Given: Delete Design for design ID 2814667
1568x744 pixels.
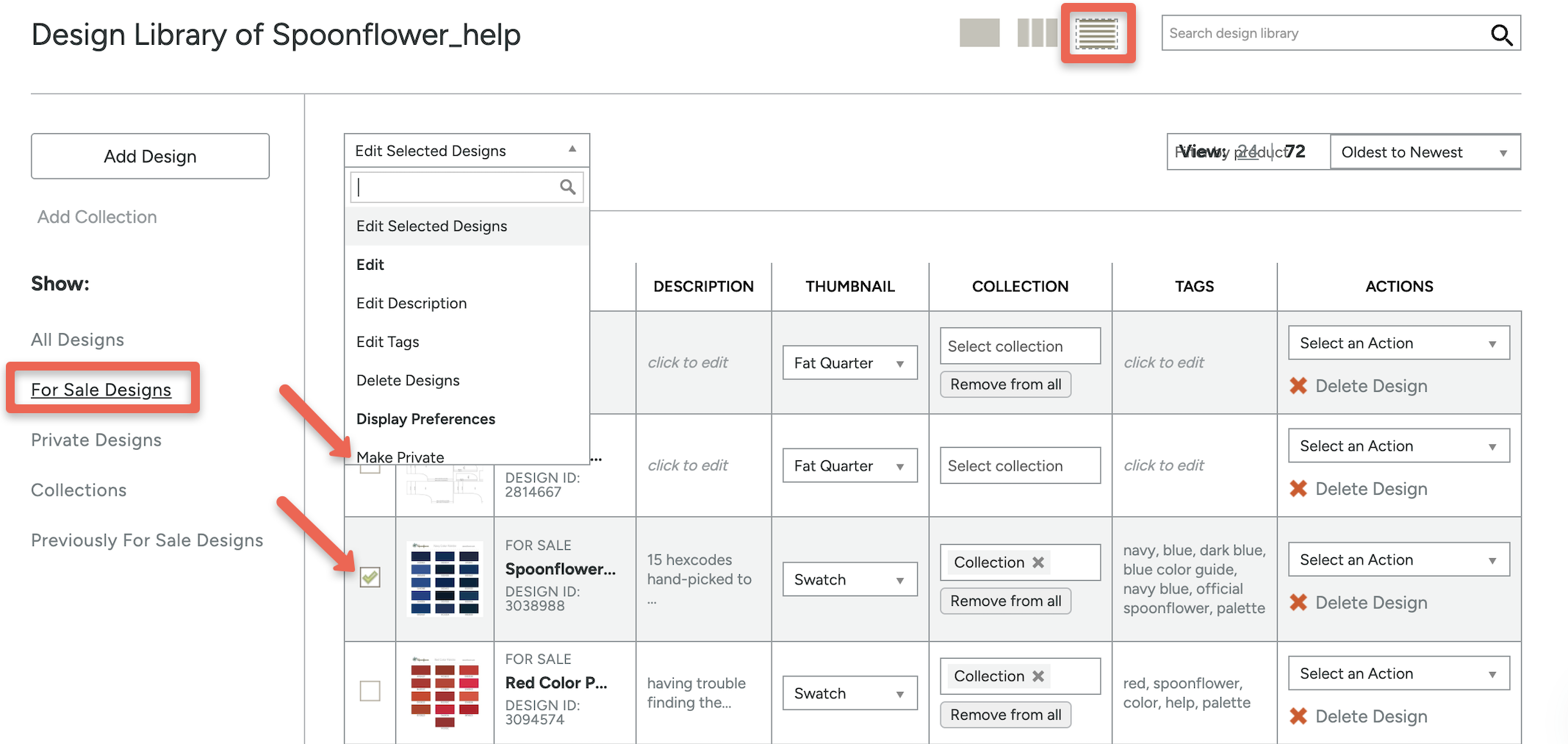Looking at the screenshot, I should click(1359, 489).
